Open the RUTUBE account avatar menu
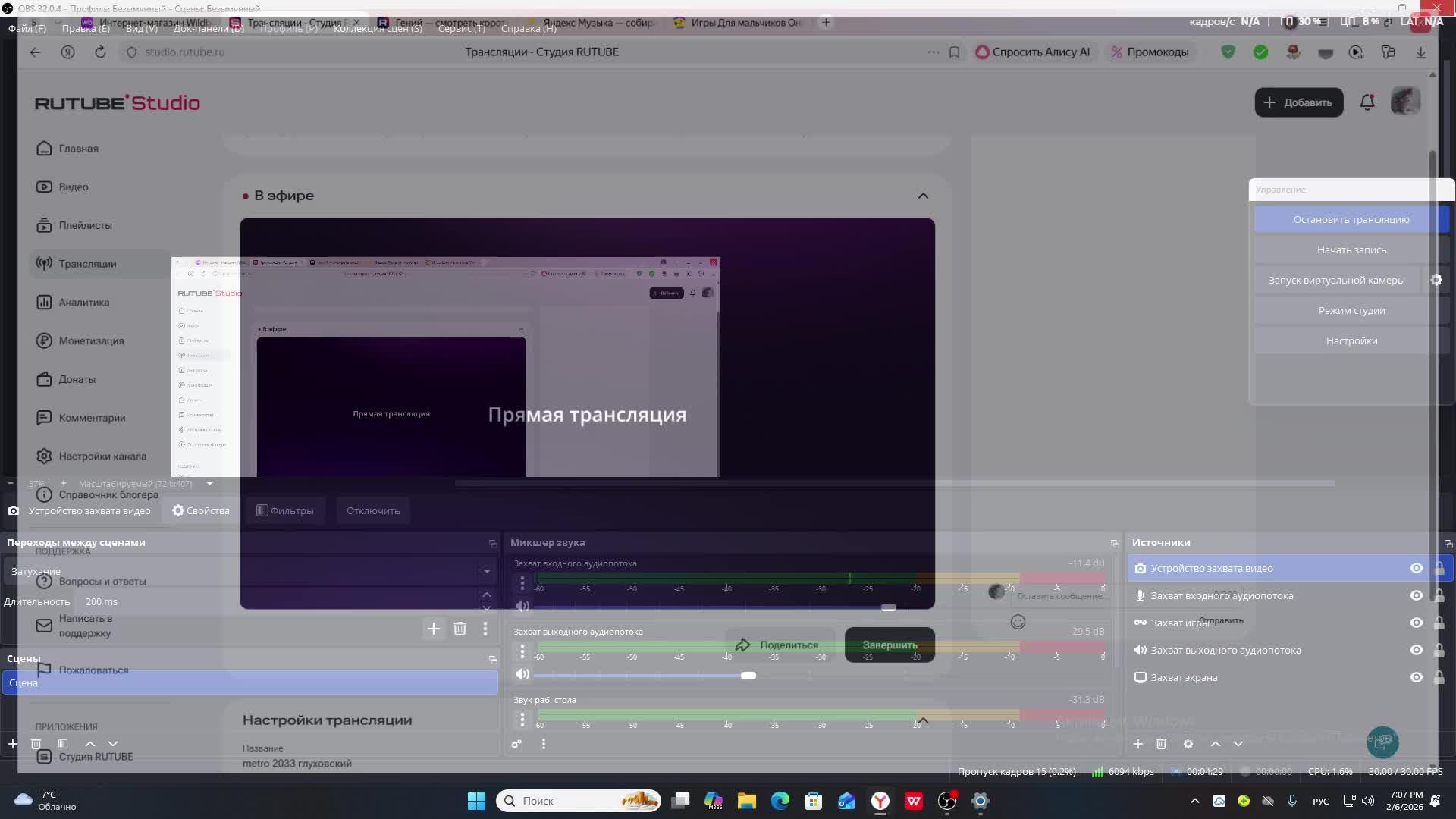 (x=1405, y=102)
